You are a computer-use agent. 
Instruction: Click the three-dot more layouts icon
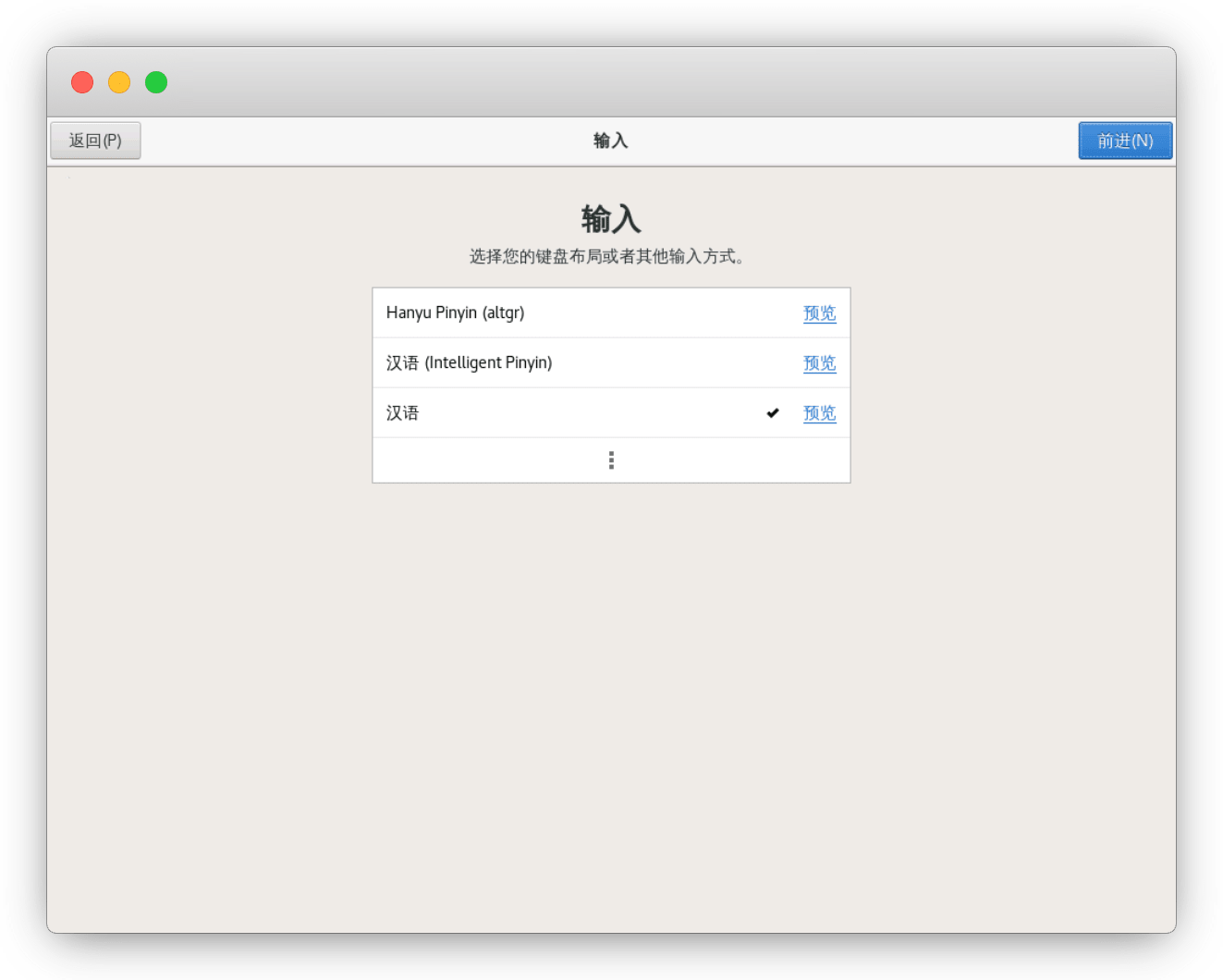pos(611,460)
